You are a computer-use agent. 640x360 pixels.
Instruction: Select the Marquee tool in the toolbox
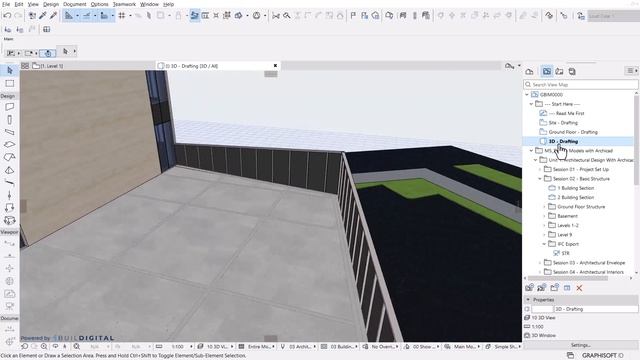10,83
